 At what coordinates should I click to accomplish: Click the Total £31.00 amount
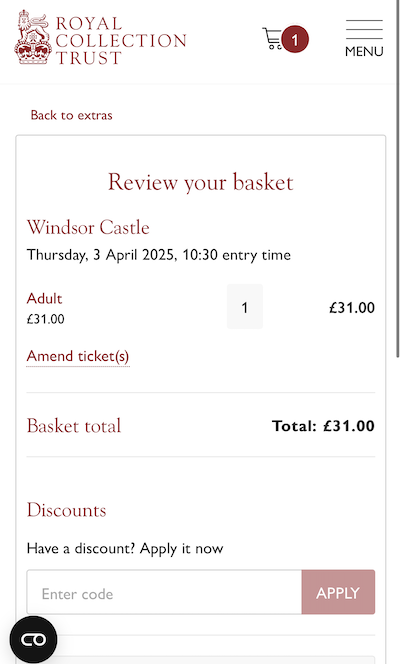pyautogui.click(x=323, y=426)
